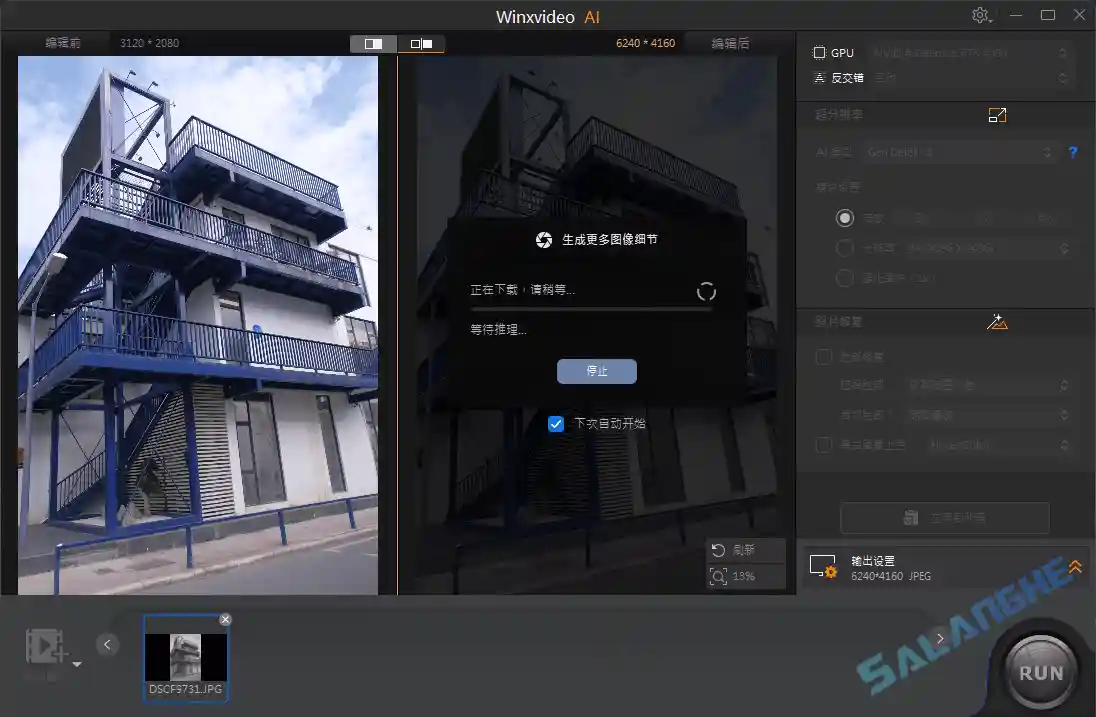Click the 刷新 refresh icon on the preview
Image resolution: width=1096 pixels, height=717 pixels.
coord(718,550)
